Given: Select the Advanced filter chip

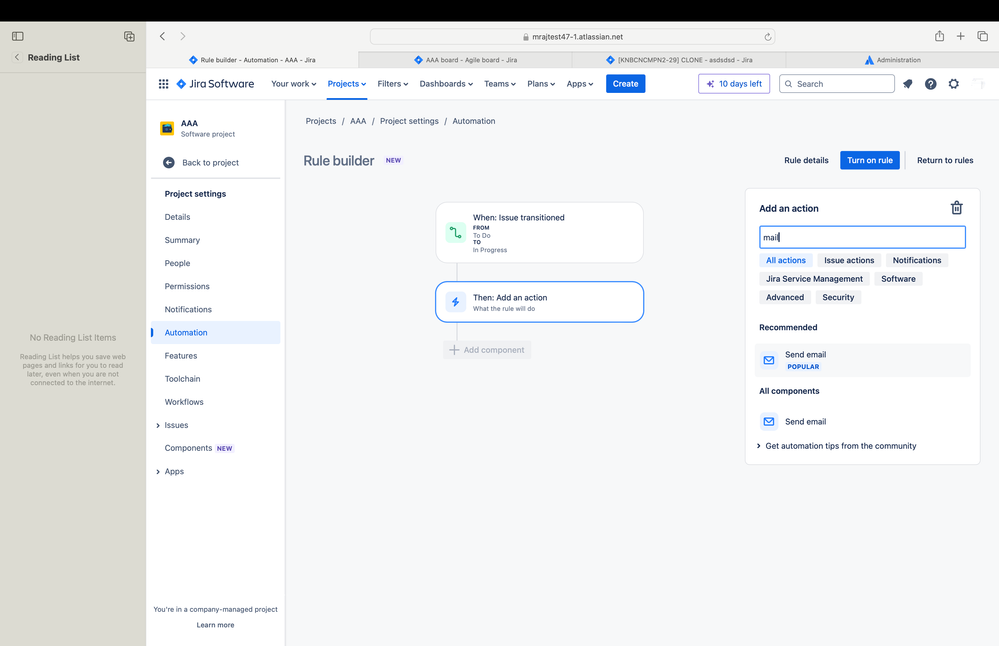Looking at the screenshot, I should tap(785, 298).
